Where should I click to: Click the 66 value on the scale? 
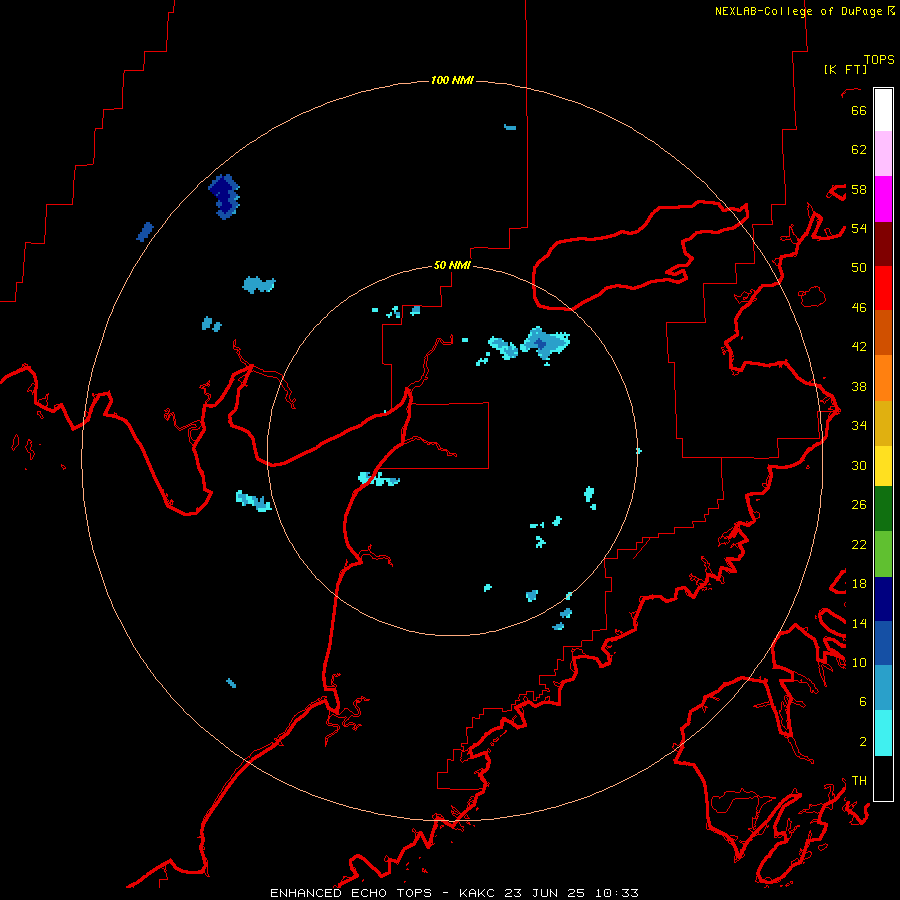tap(859, 110)
